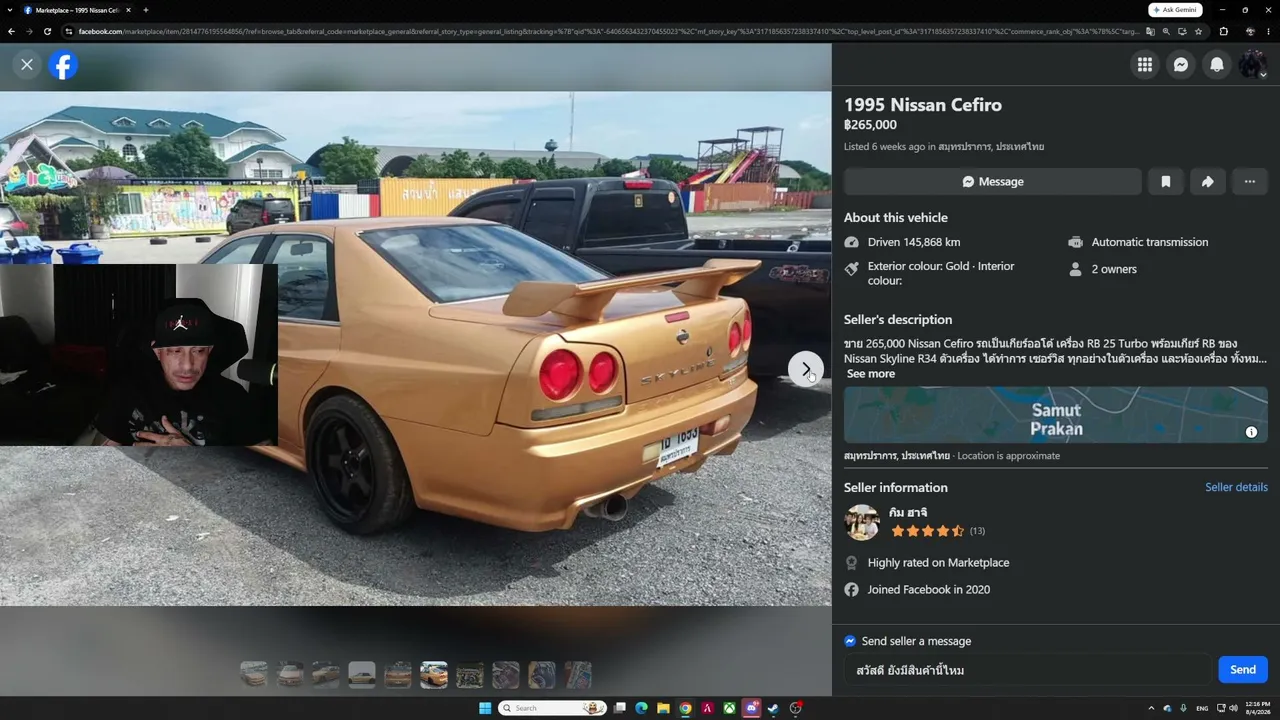The height and width of the screenshot is (720, 1280).
Task: Reload the current page
Action: point(47,31)
